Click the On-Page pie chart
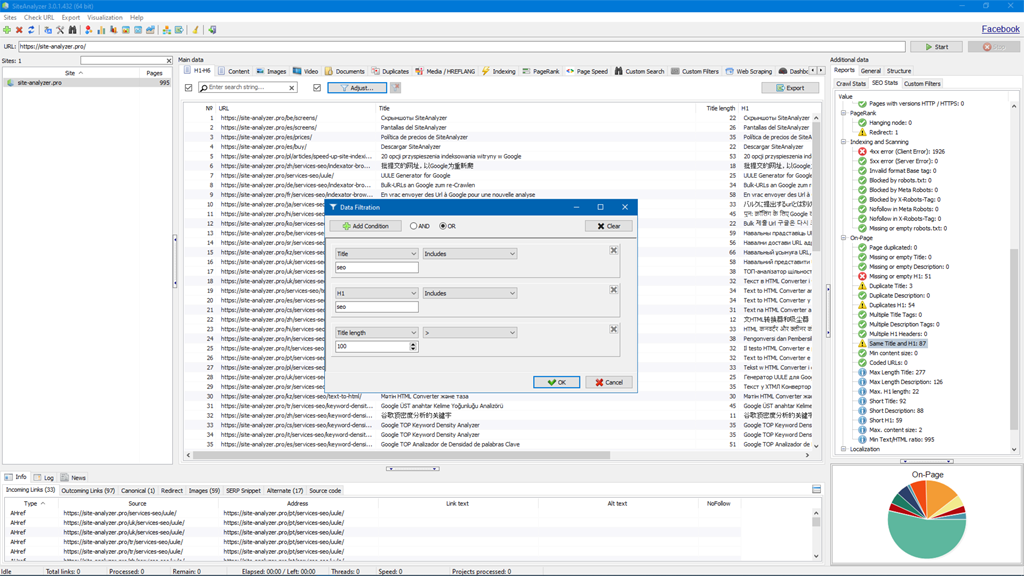The image size is (1024, 576). coord(927,519)
